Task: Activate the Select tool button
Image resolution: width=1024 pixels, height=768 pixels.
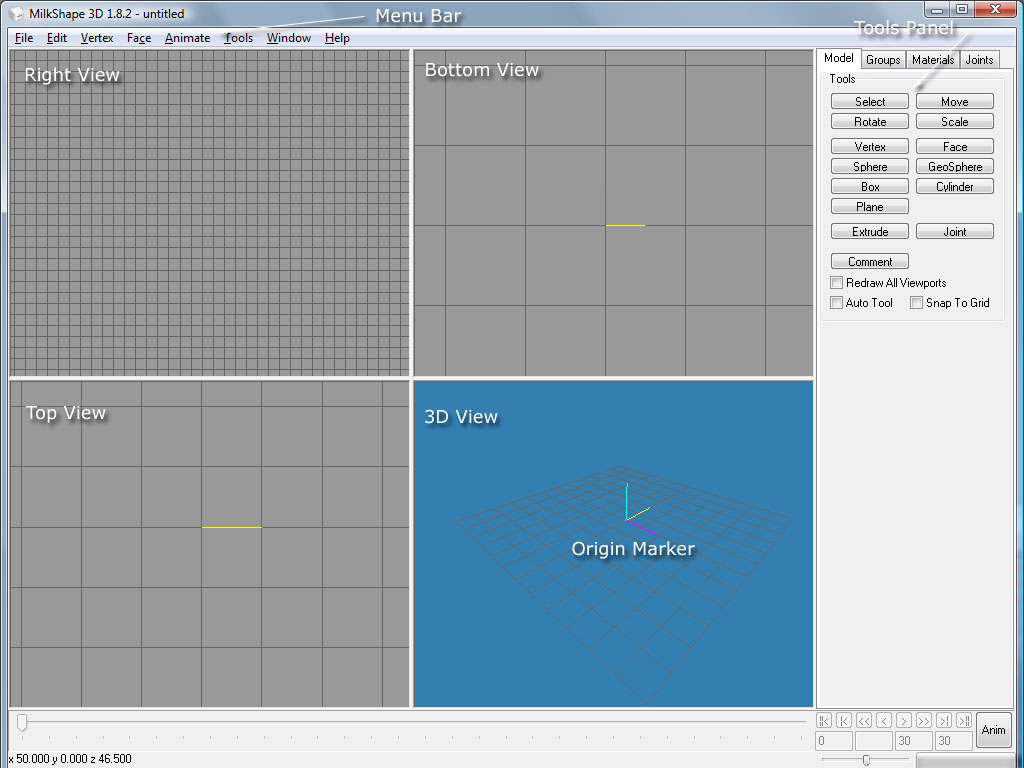Action: [x=870, y=101]
